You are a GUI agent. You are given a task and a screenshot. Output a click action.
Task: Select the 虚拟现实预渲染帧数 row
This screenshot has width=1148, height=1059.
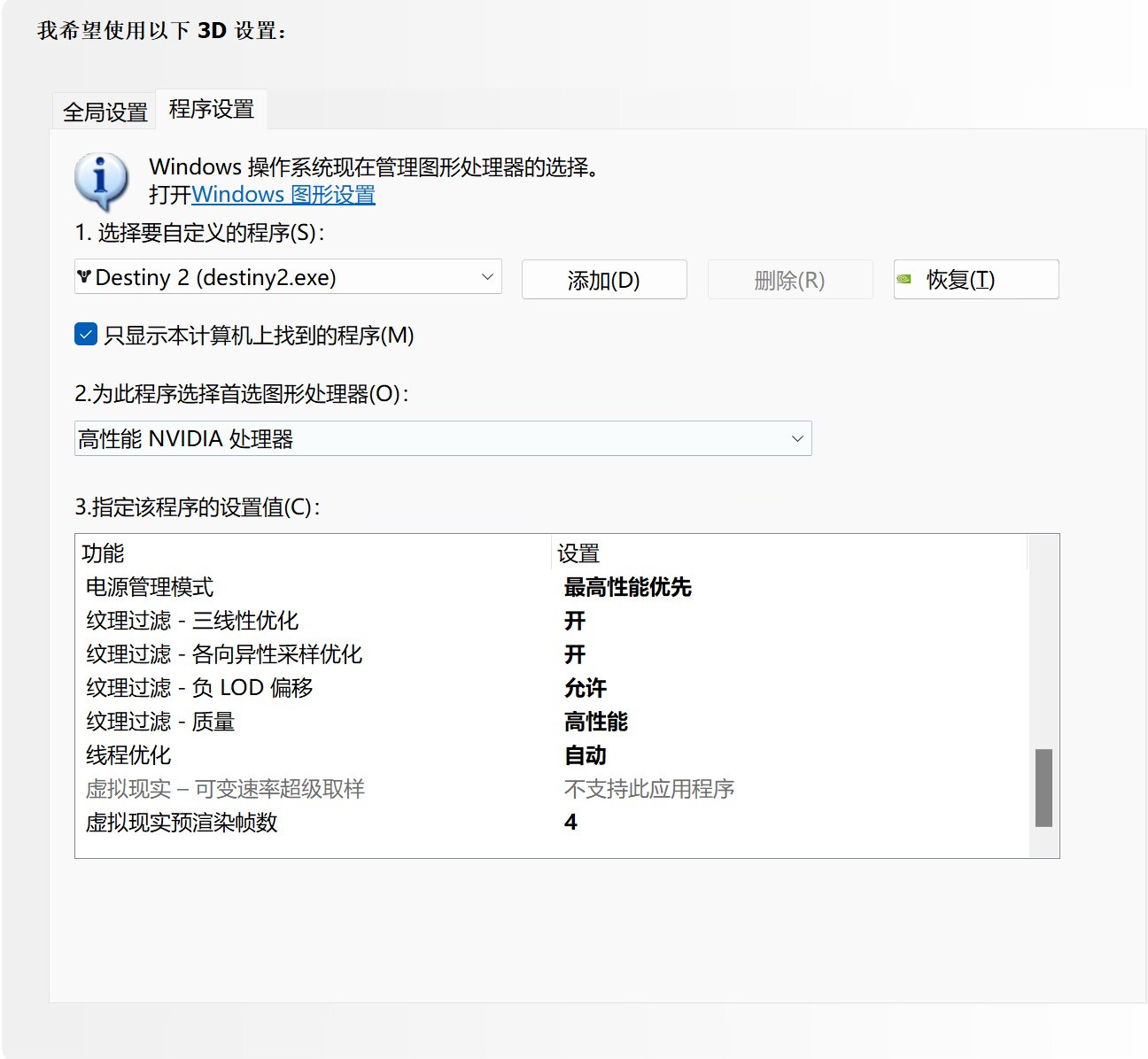552,823
